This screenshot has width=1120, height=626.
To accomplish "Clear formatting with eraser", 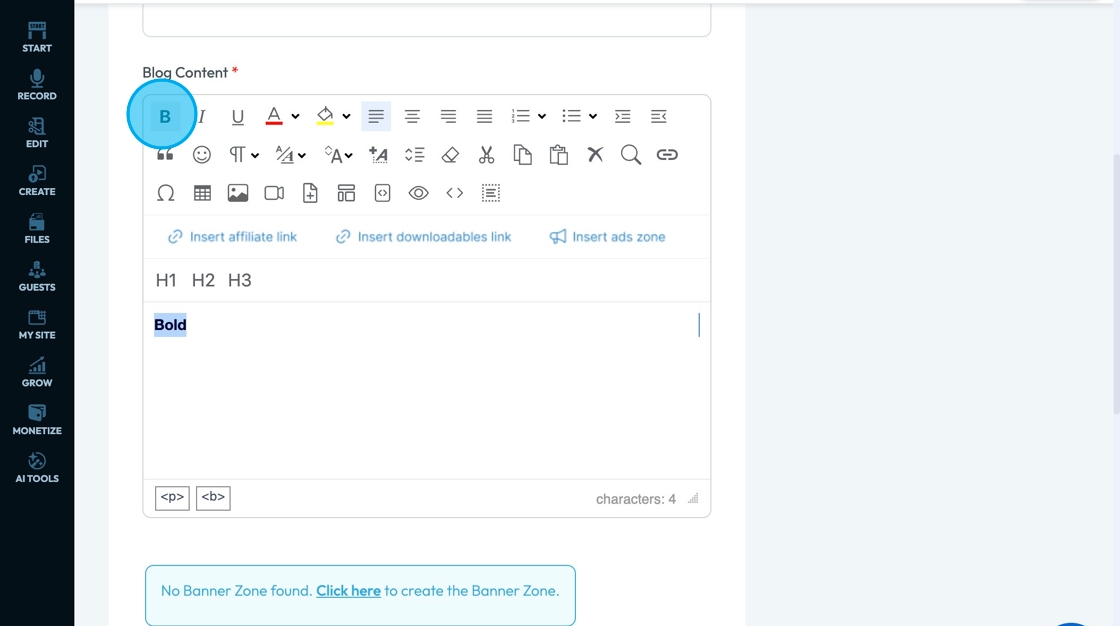I will [x=450, y=155].
